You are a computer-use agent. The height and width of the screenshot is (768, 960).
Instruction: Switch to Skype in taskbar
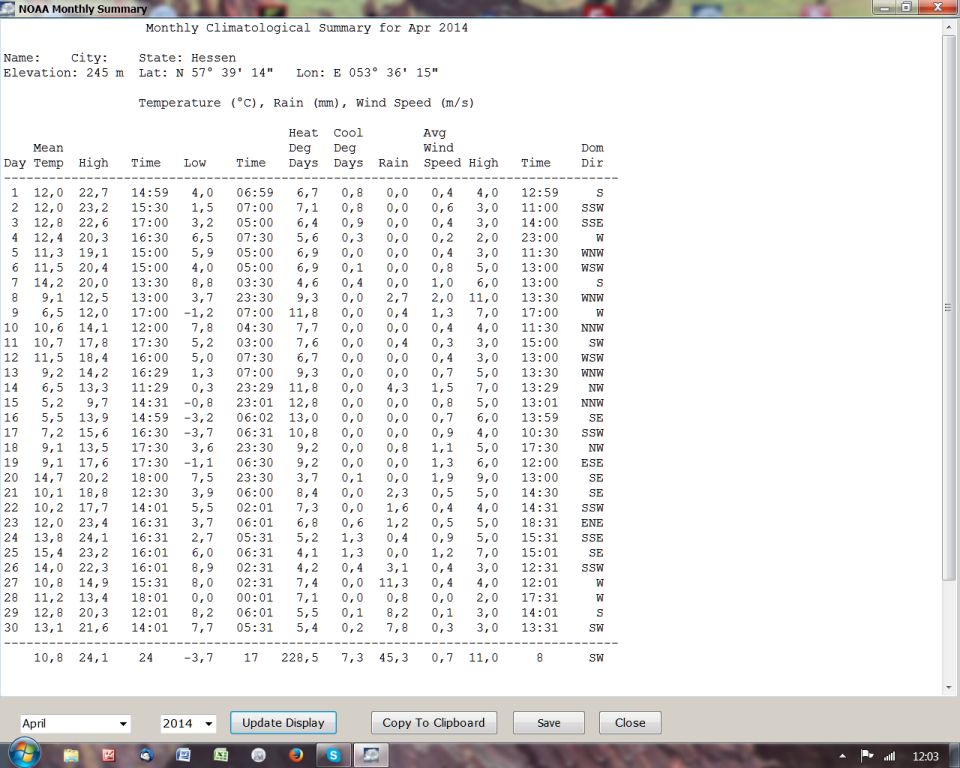(x=333, y=755)
